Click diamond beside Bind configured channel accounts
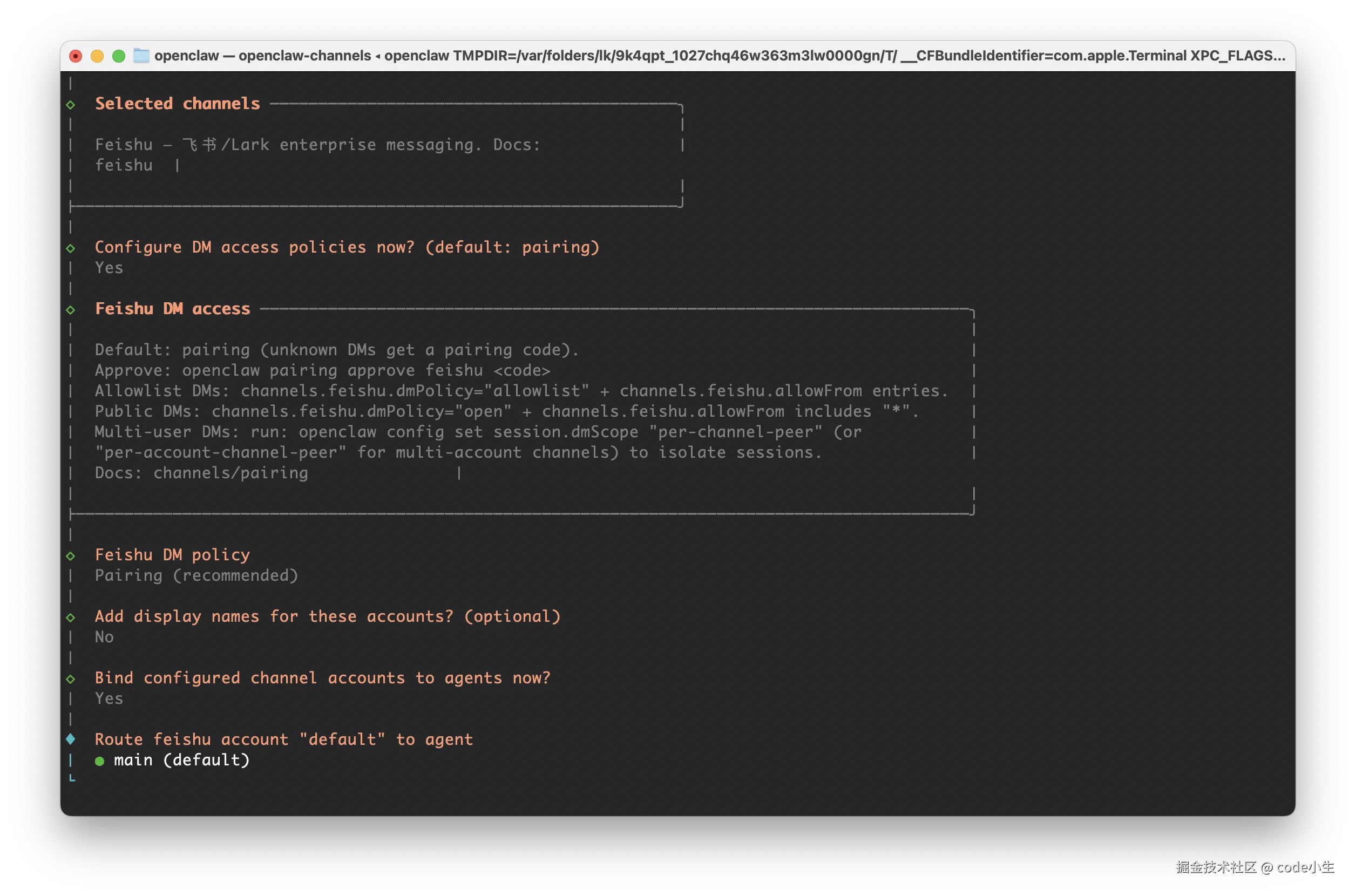 point(70,679)
